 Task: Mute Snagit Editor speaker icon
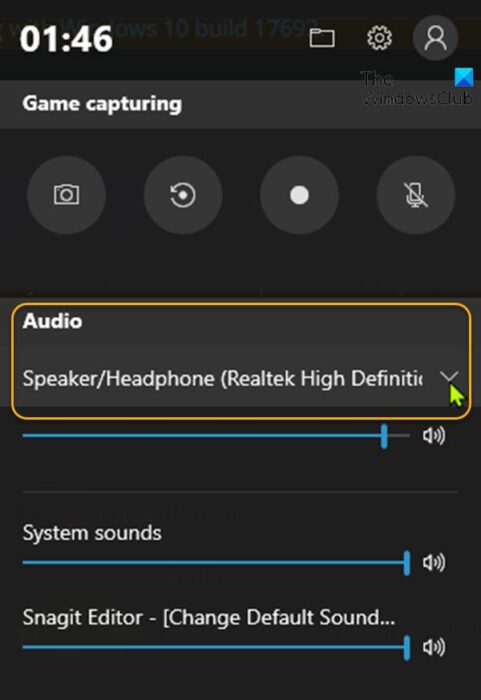(434, 647)
